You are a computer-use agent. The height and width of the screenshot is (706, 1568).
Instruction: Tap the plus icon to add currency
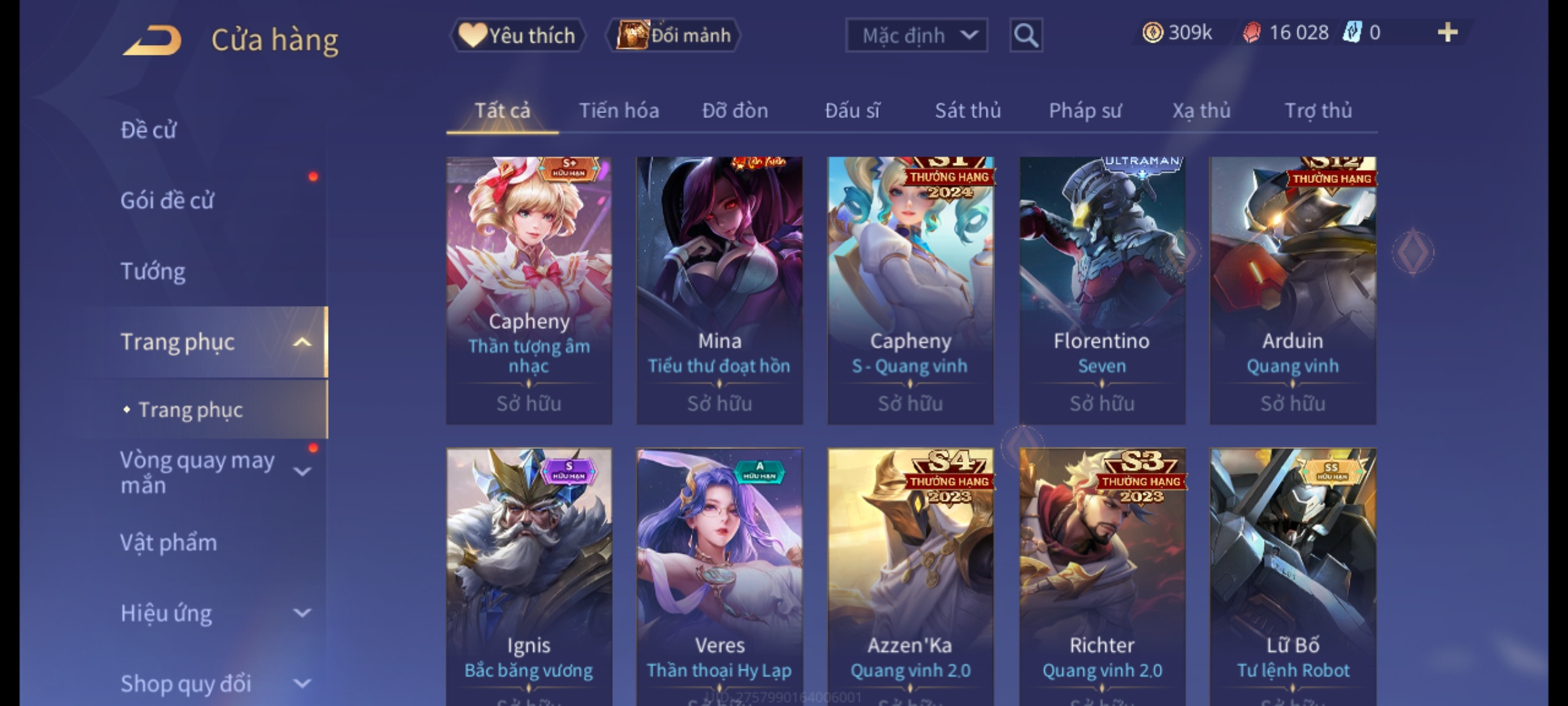pyautogui.click(x=1448, y=32)
